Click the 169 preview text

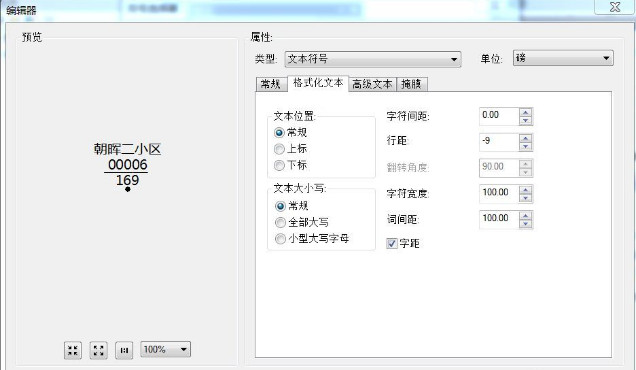[127, 180]
